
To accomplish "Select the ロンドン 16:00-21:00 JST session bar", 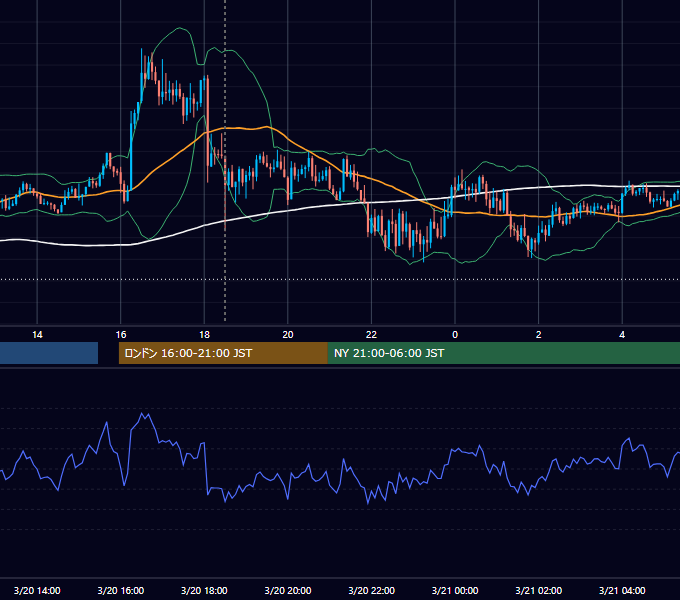I will pyautogui.click(x=223, y=353).
